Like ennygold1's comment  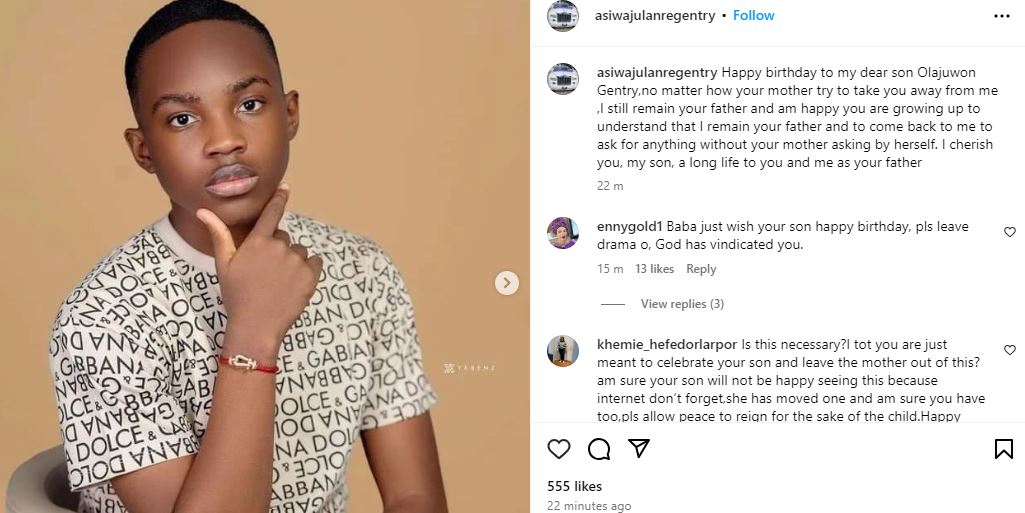pyautogui.click(x=1009, y=232)
